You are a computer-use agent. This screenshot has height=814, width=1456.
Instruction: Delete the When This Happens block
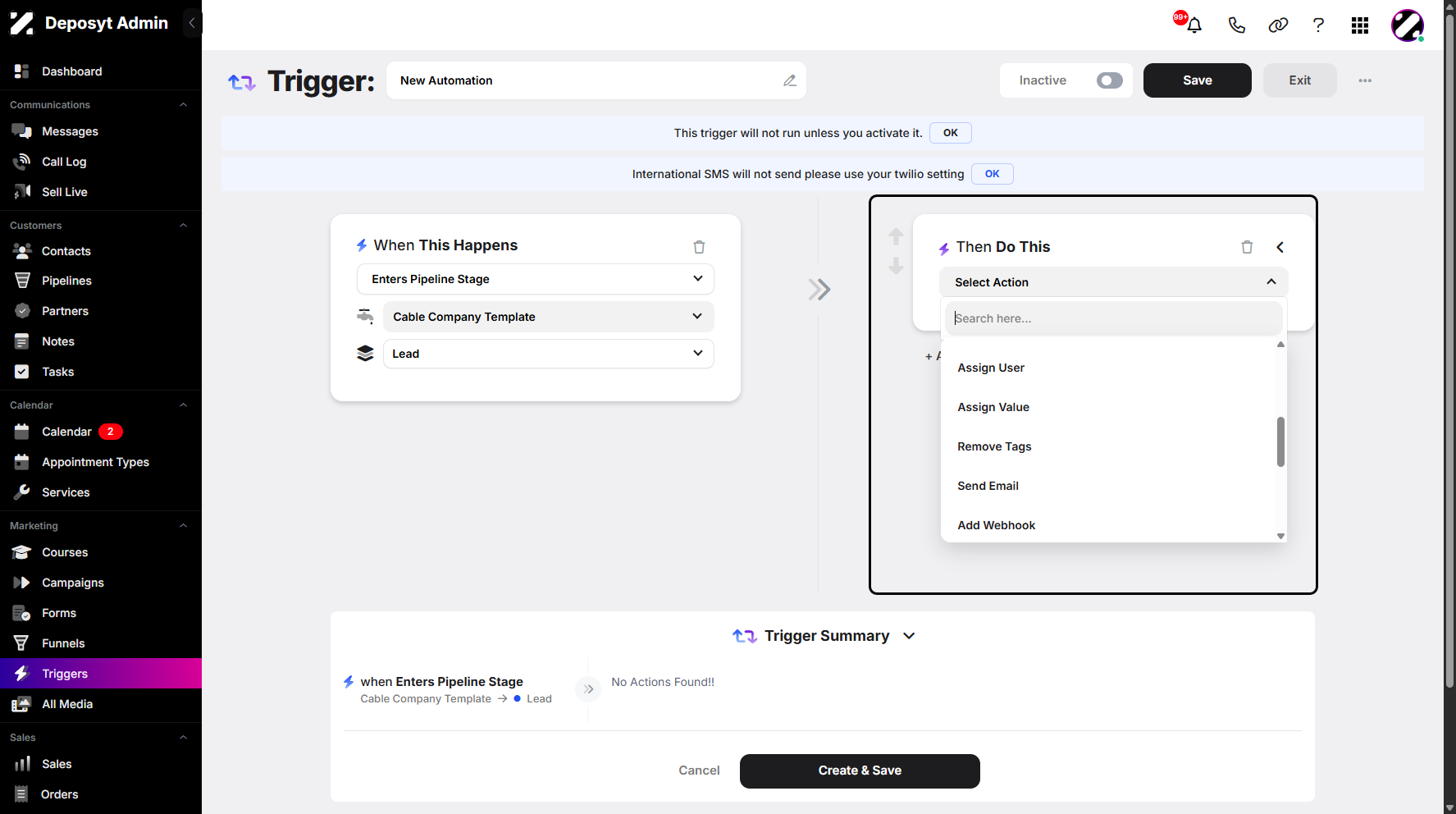[699, 247]
